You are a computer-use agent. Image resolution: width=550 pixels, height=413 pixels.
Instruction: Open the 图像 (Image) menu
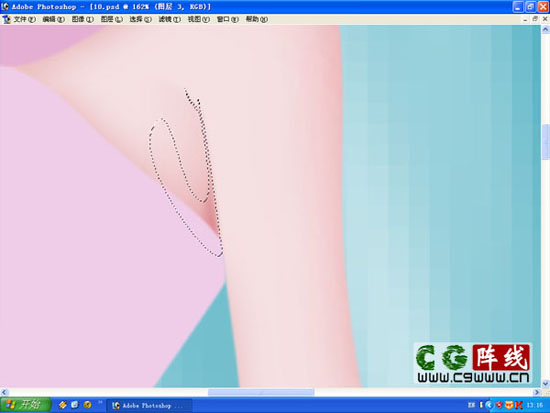pyautogui.click(x=83, y=20)
